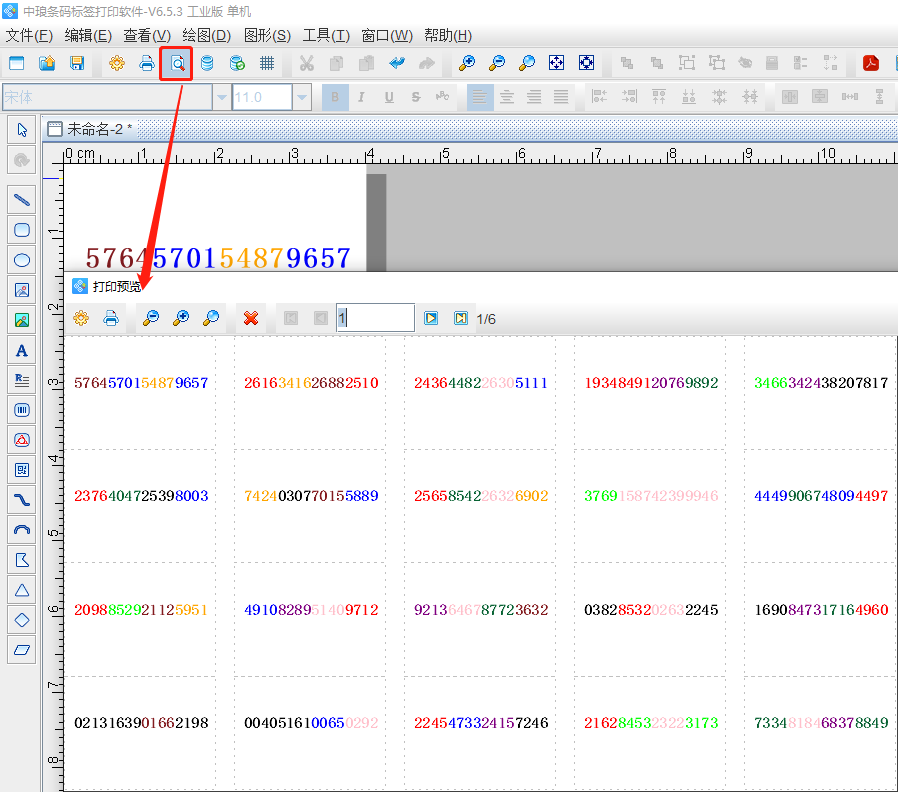The width and height of the screenshot is (898, 792).
Task: Go to next page in print preview
Action: pyautogui.click(x=431, y=318)
